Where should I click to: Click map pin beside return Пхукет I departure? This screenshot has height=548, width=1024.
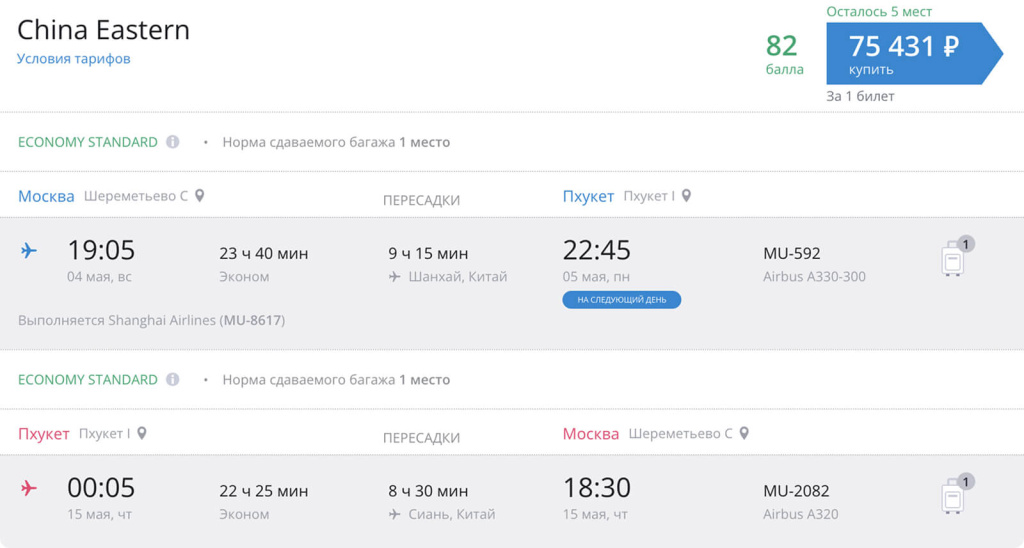coord(142,433)
